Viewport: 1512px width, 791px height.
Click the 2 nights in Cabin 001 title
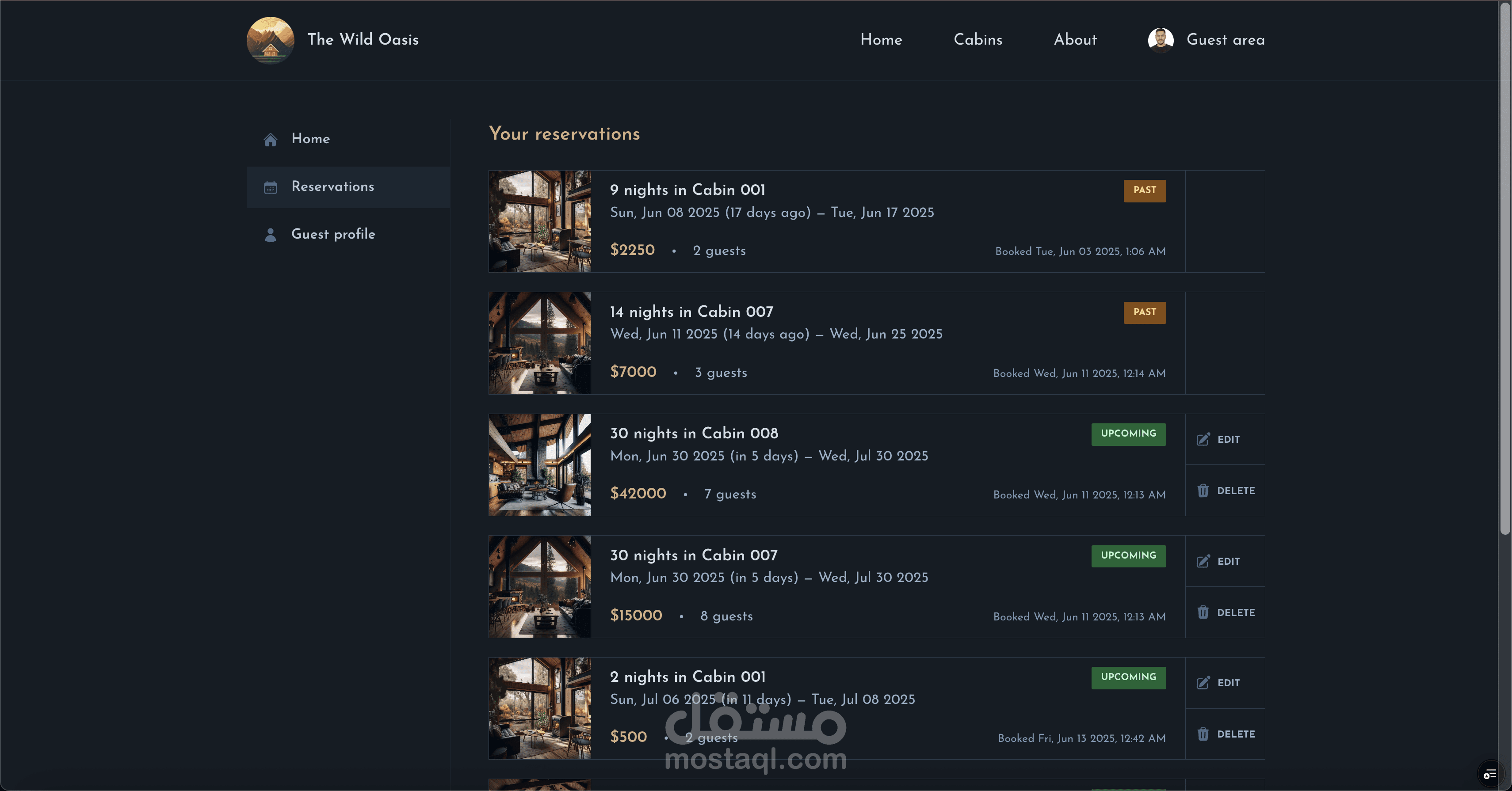pyautogui.click(x=687, y=677)
